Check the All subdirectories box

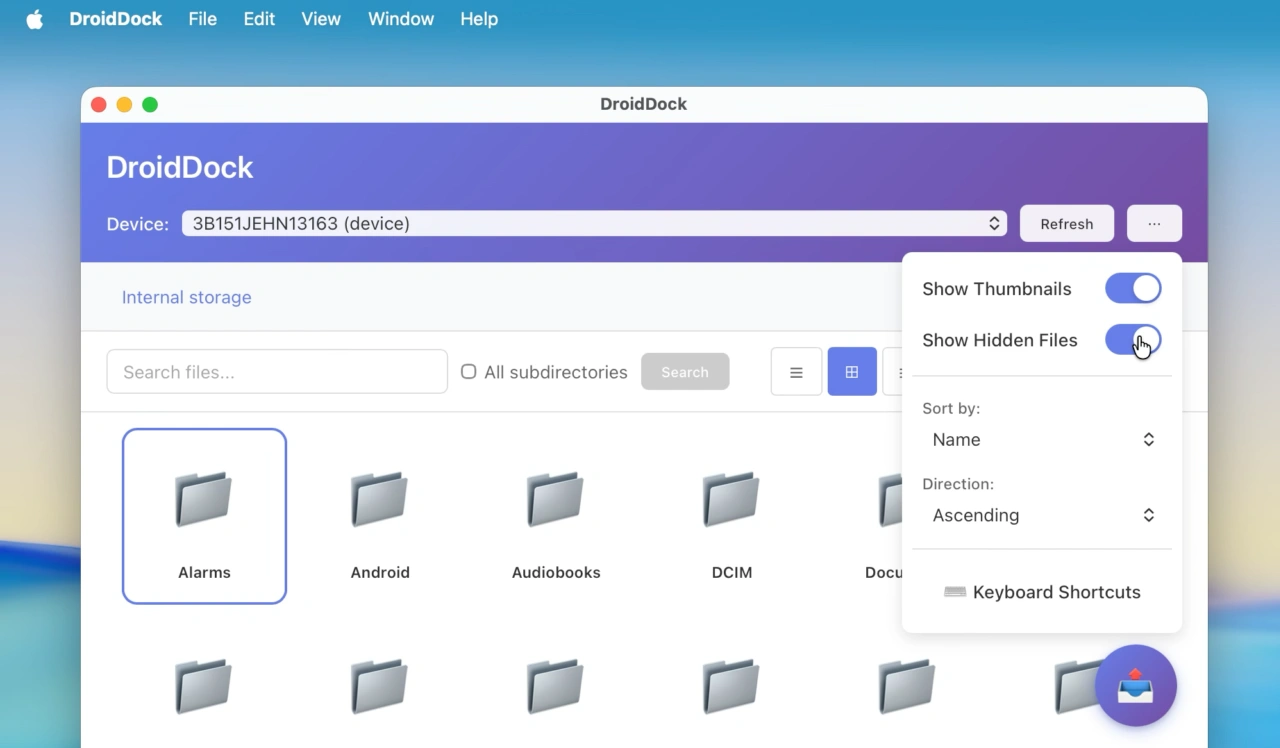(468, 372)
